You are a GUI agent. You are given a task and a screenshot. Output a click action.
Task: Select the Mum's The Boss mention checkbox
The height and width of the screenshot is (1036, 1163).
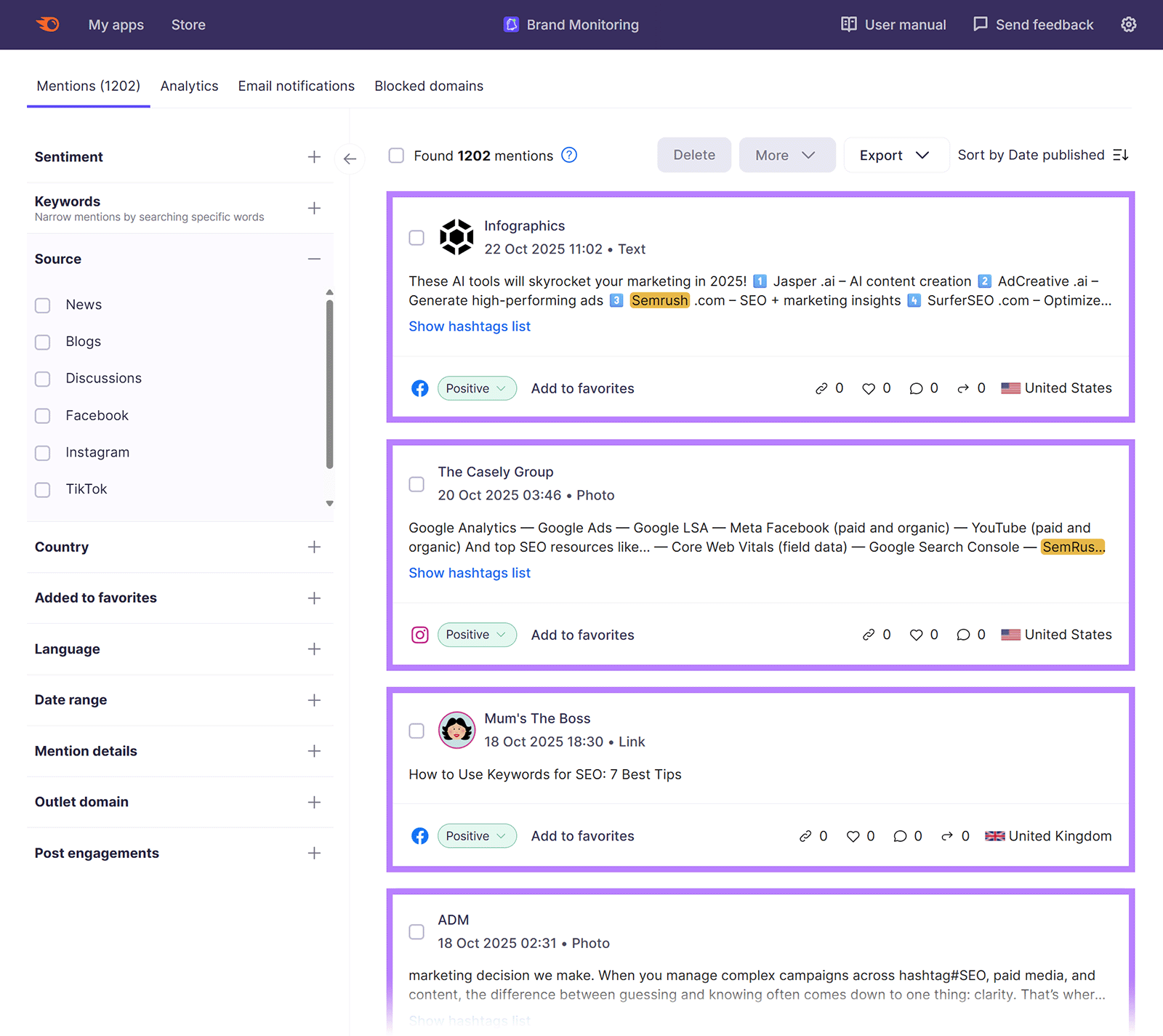(416, 731)
